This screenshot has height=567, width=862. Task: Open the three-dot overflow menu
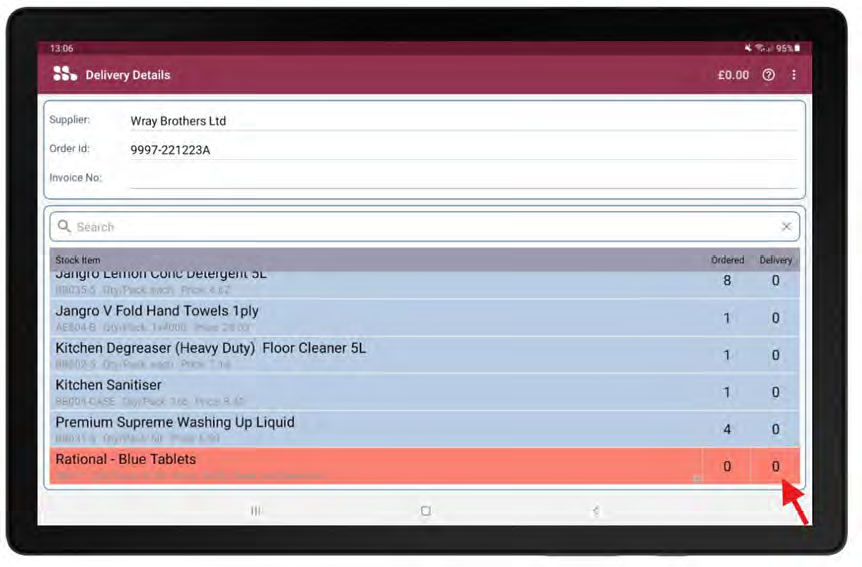(794, 75)
